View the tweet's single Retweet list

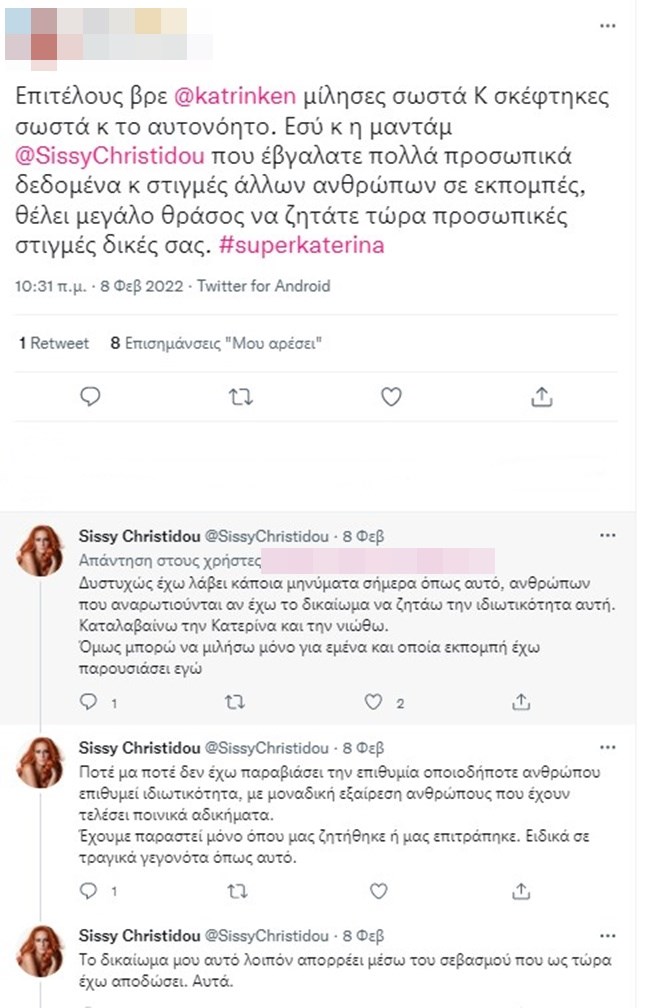pyautogui.click(x=48, y=341)
